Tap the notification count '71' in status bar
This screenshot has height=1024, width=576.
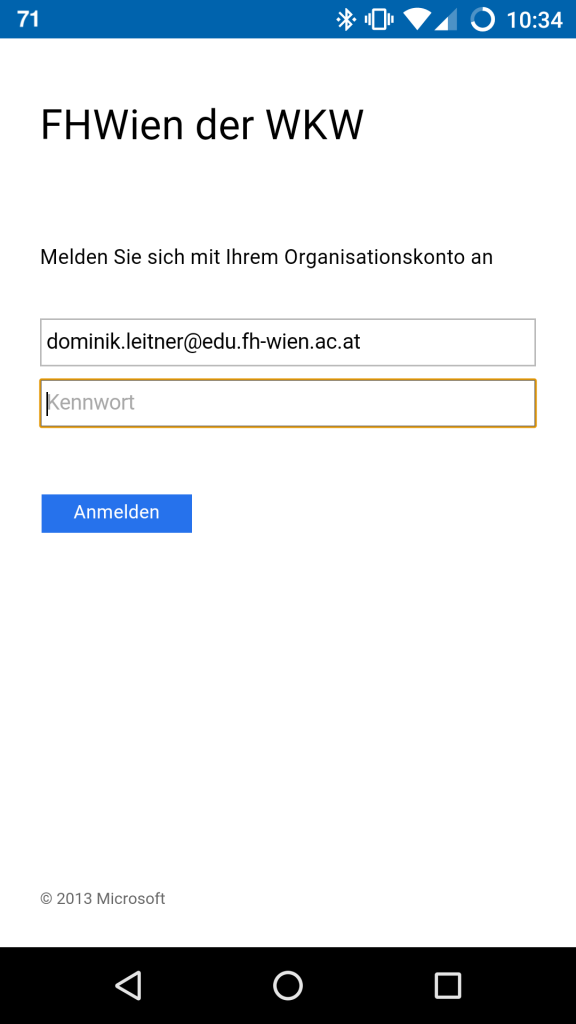27,17
